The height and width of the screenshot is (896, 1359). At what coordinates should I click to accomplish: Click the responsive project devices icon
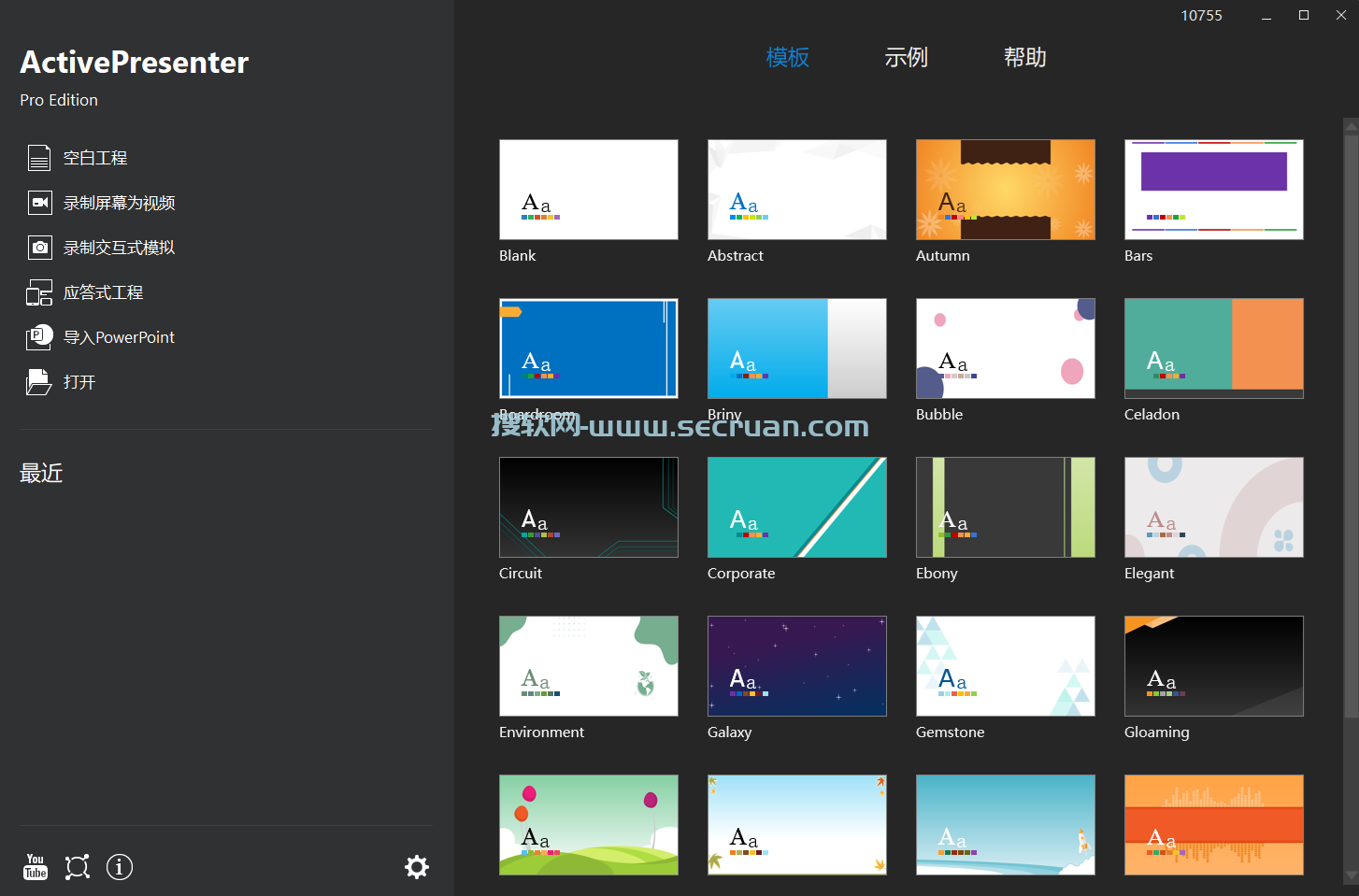coord(39,292)
